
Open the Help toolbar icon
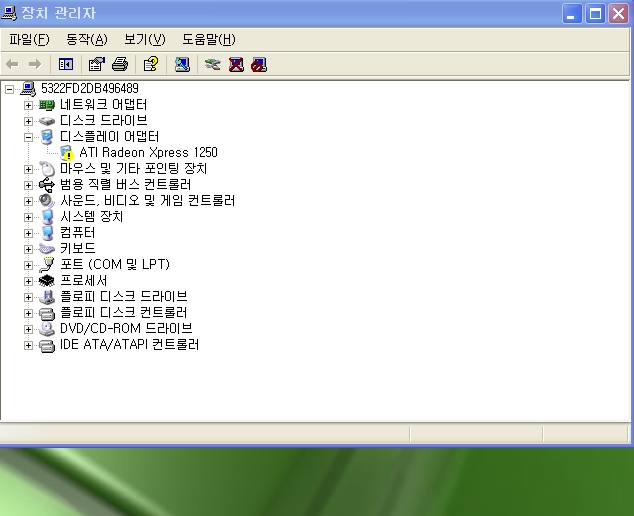151,64
